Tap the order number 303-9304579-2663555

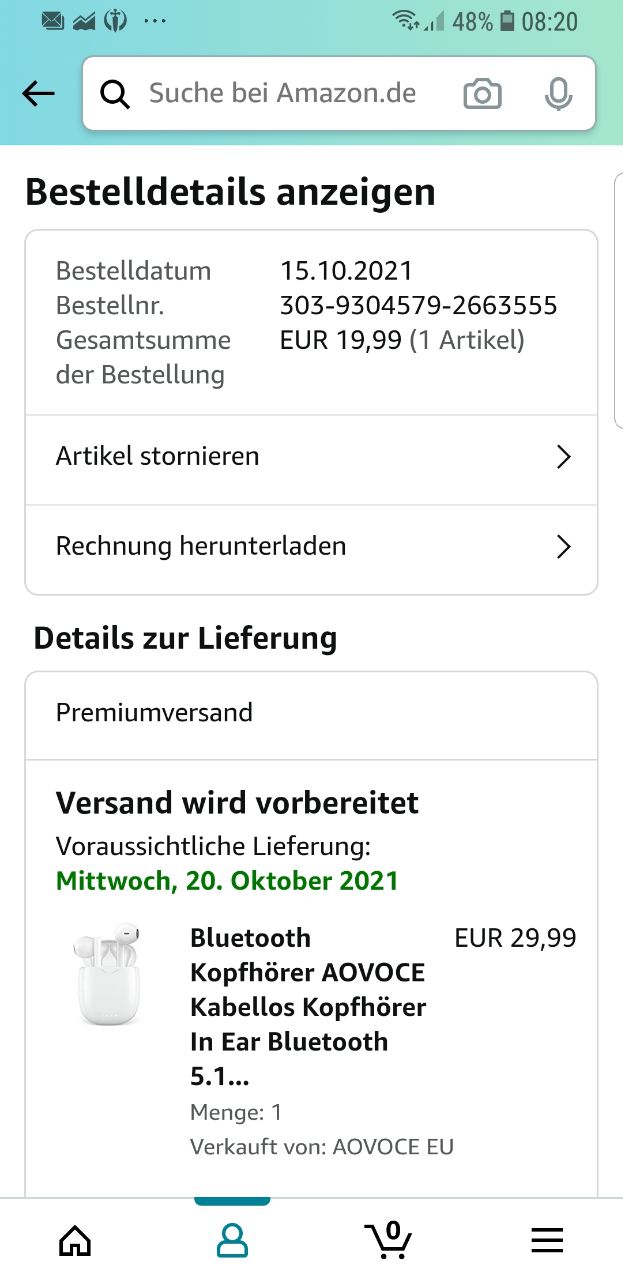pos(418,305)
